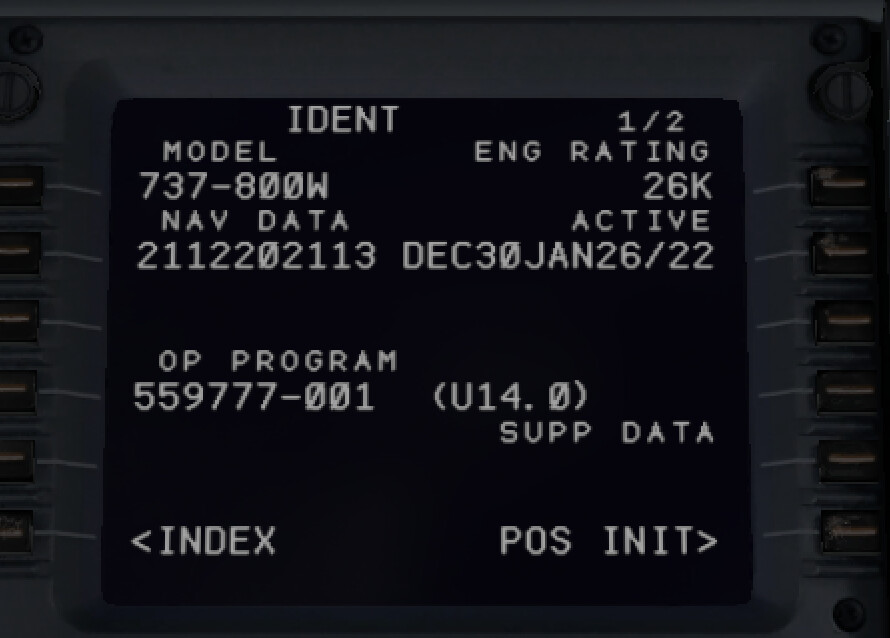Select the 1/2 page indicator
This screenshot has width=890, height=638.
click(652, 121)
